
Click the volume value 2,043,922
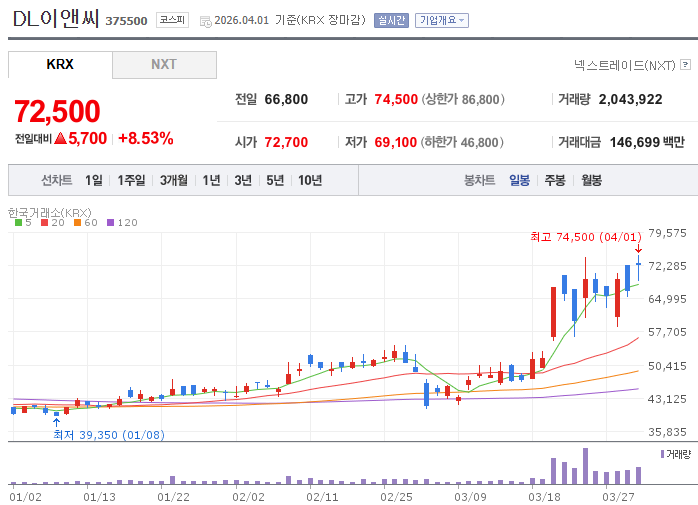(x=630, y=99)
